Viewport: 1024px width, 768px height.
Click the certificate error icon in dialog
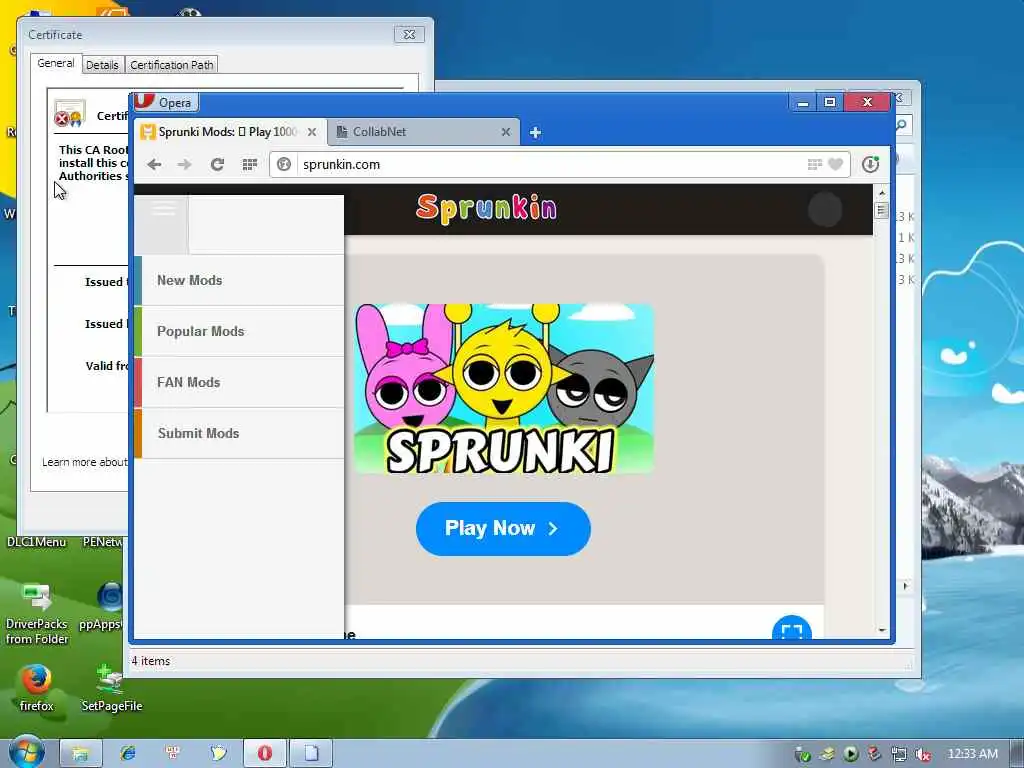coord(69,114)
